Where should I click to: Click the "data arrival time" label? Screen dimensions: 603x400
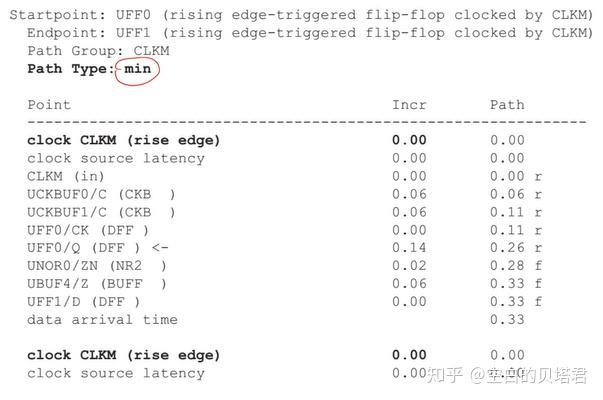[x=102, y=320]
